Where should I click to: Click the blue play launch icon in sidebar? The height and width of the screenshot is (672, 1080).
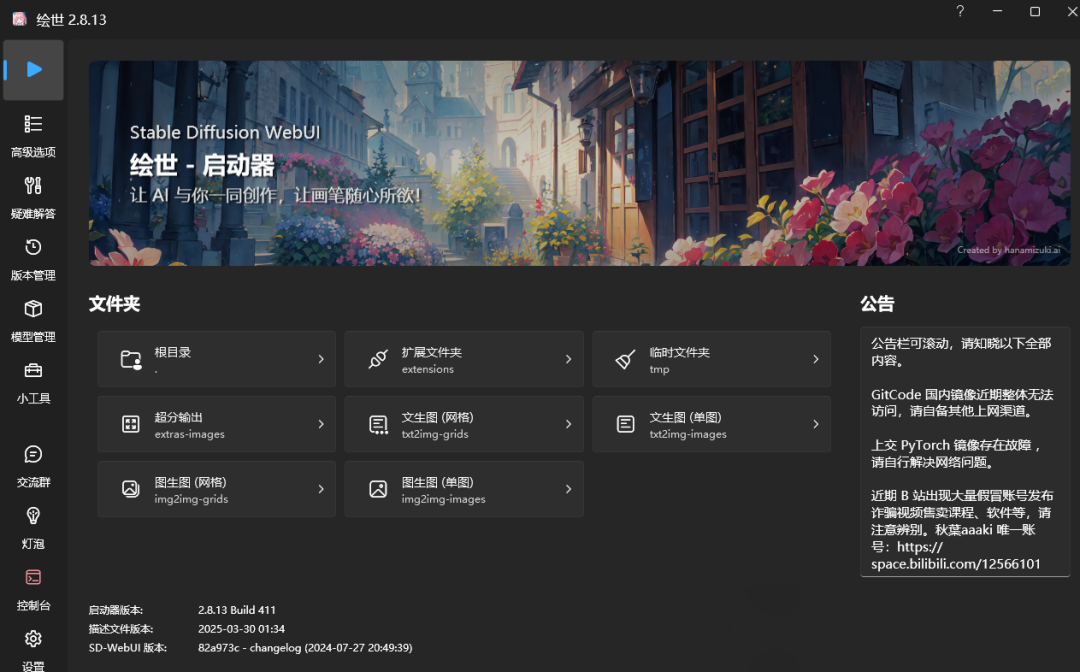coord(34,70)
